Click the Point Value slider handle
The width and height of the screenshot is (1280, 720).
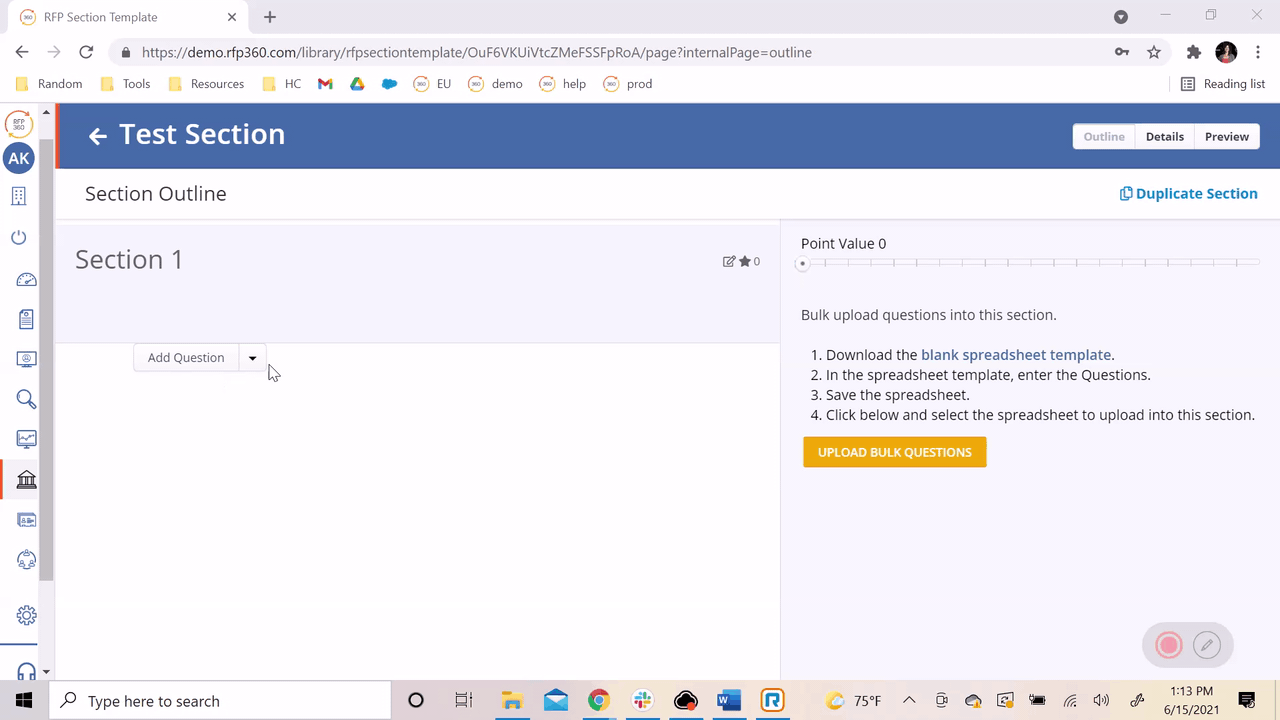click(802, 263)
